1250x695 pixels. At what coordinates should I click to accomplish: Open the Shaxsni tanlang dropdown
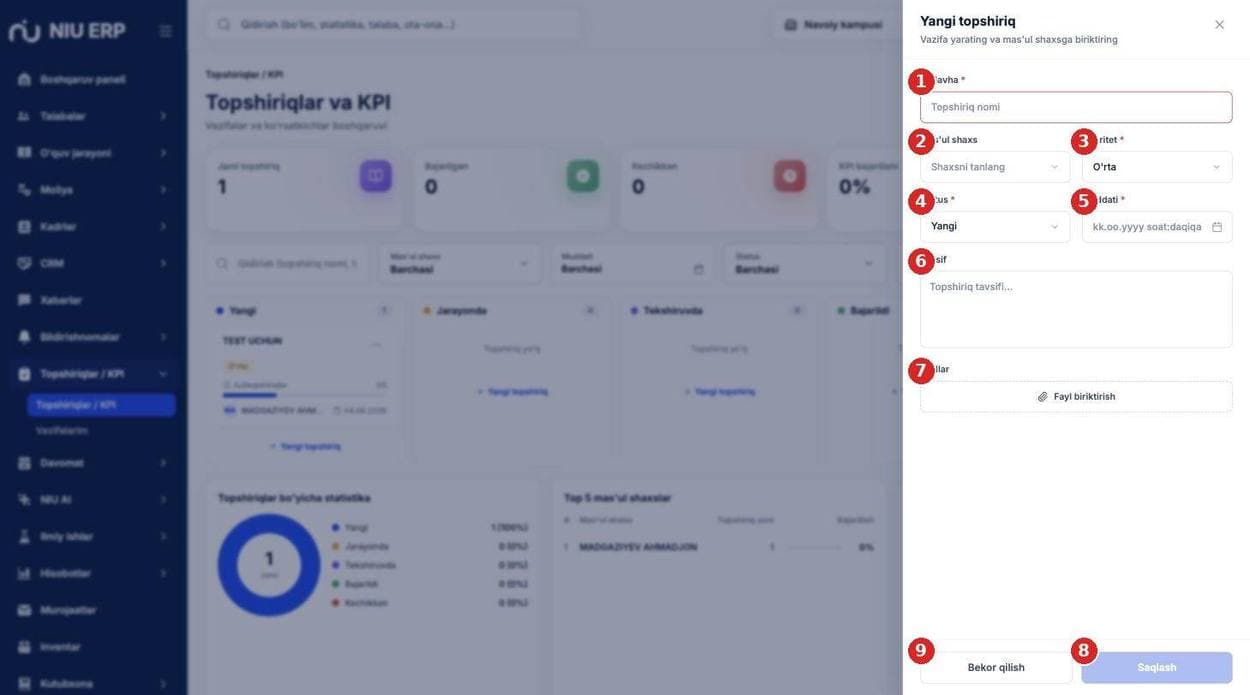coord(995,167)
